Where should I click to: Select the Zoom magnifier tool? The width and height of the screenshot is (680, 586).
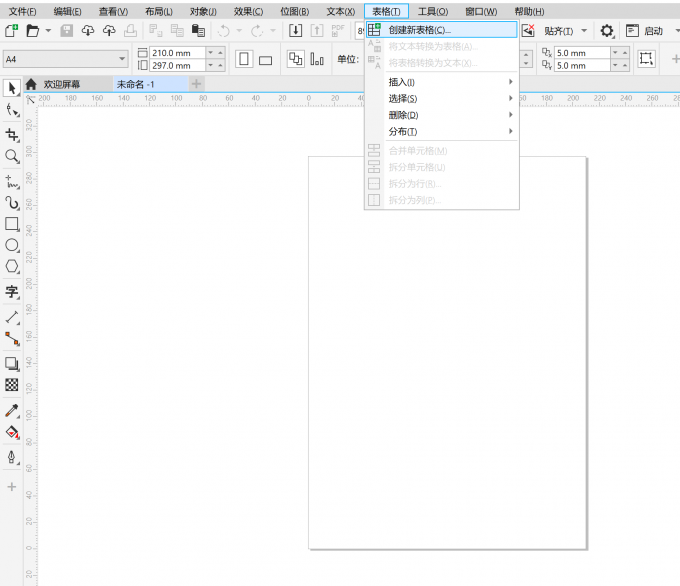pos(12,157)
